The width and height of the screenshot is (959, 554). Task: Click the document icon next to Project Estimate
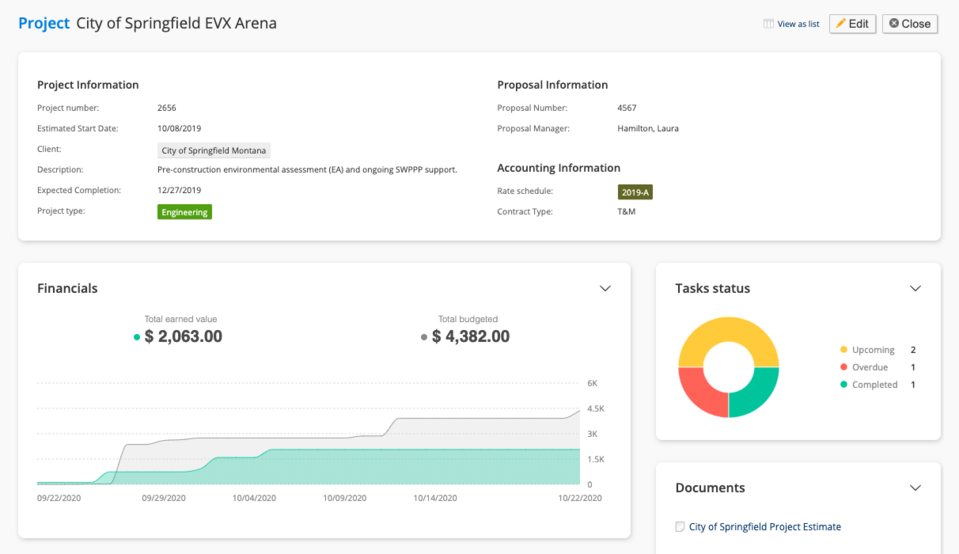(680, 527)
